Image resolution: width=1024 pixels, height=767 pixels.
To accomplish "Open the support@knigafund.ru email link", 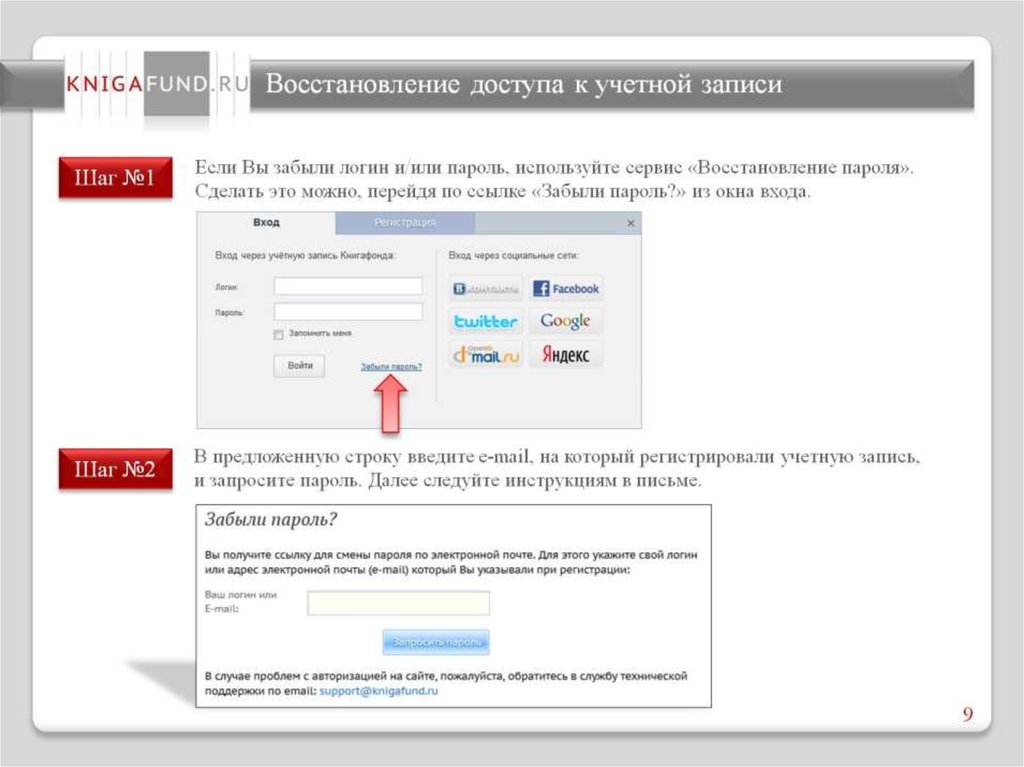I will pyautogui.click(x=380, y=690).
